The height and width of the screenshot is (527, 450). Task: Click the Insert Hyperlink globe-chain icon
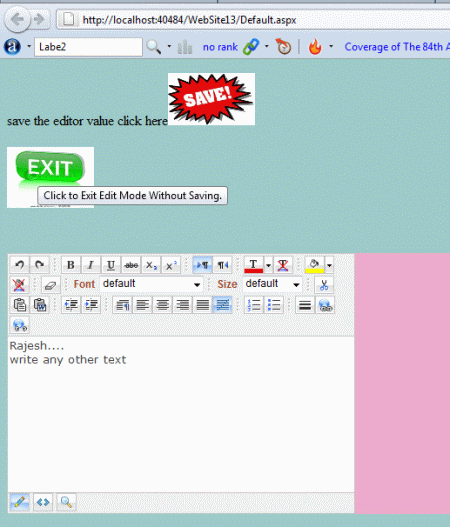click(325, 305)
